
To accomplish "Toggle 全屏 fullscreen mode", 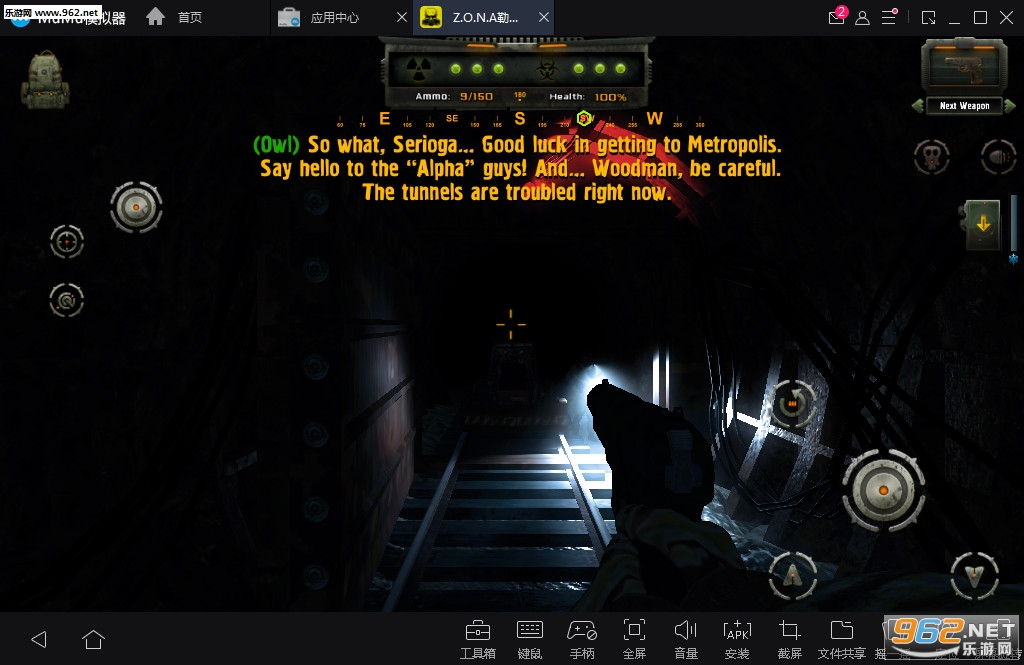I will click(x=634, y=640).
